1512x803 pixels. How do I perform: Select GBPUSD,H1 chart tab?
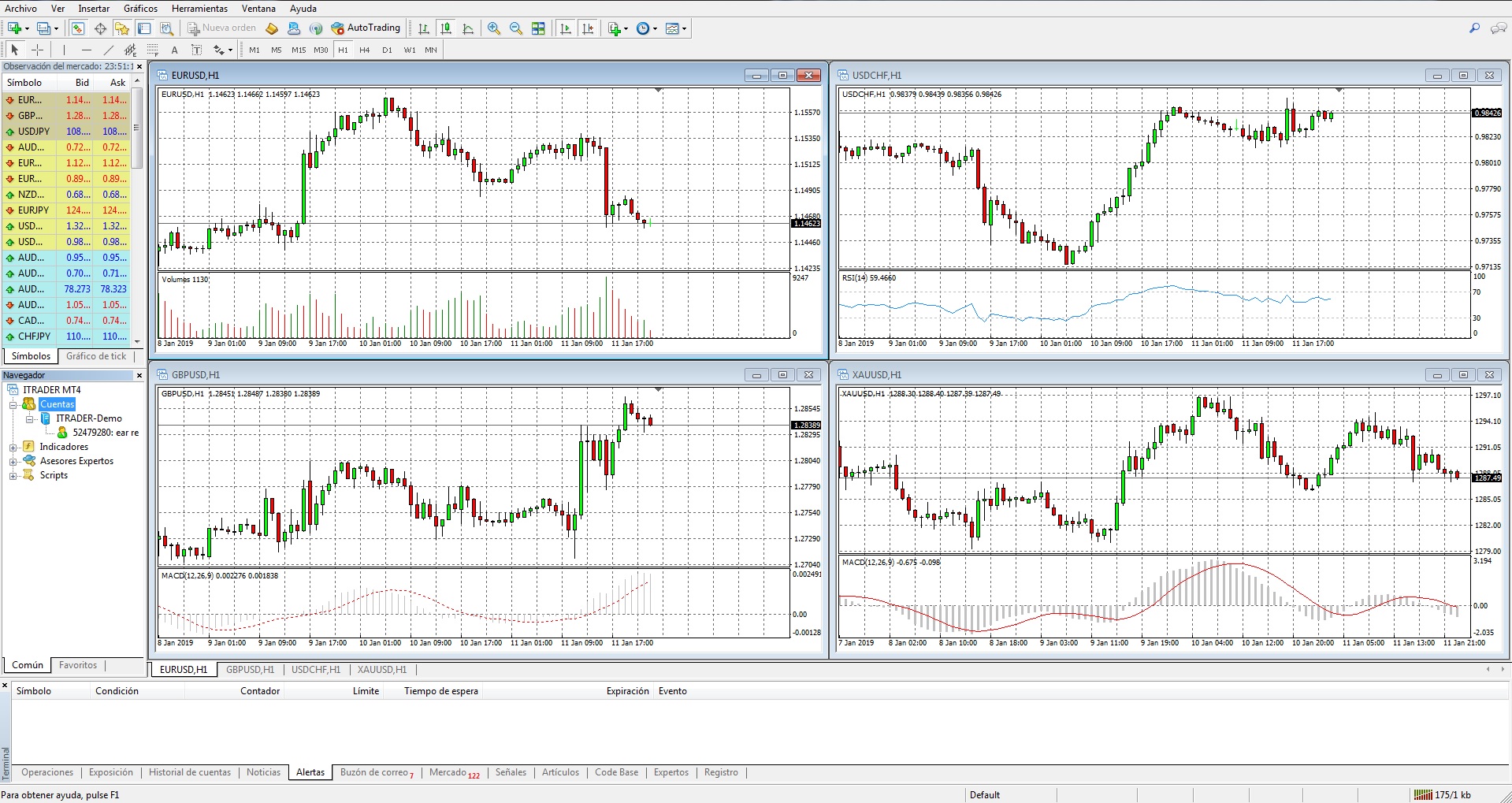tap(250, 670)
